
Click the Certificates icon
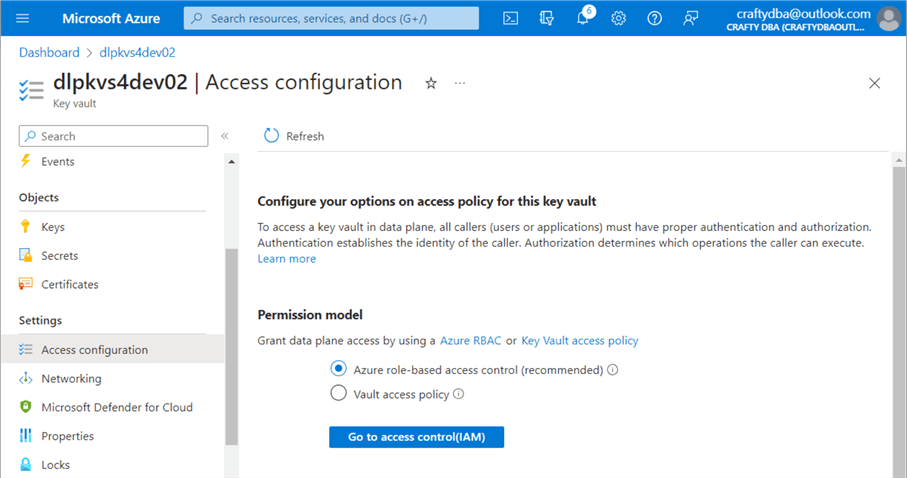tap(25, 284)
